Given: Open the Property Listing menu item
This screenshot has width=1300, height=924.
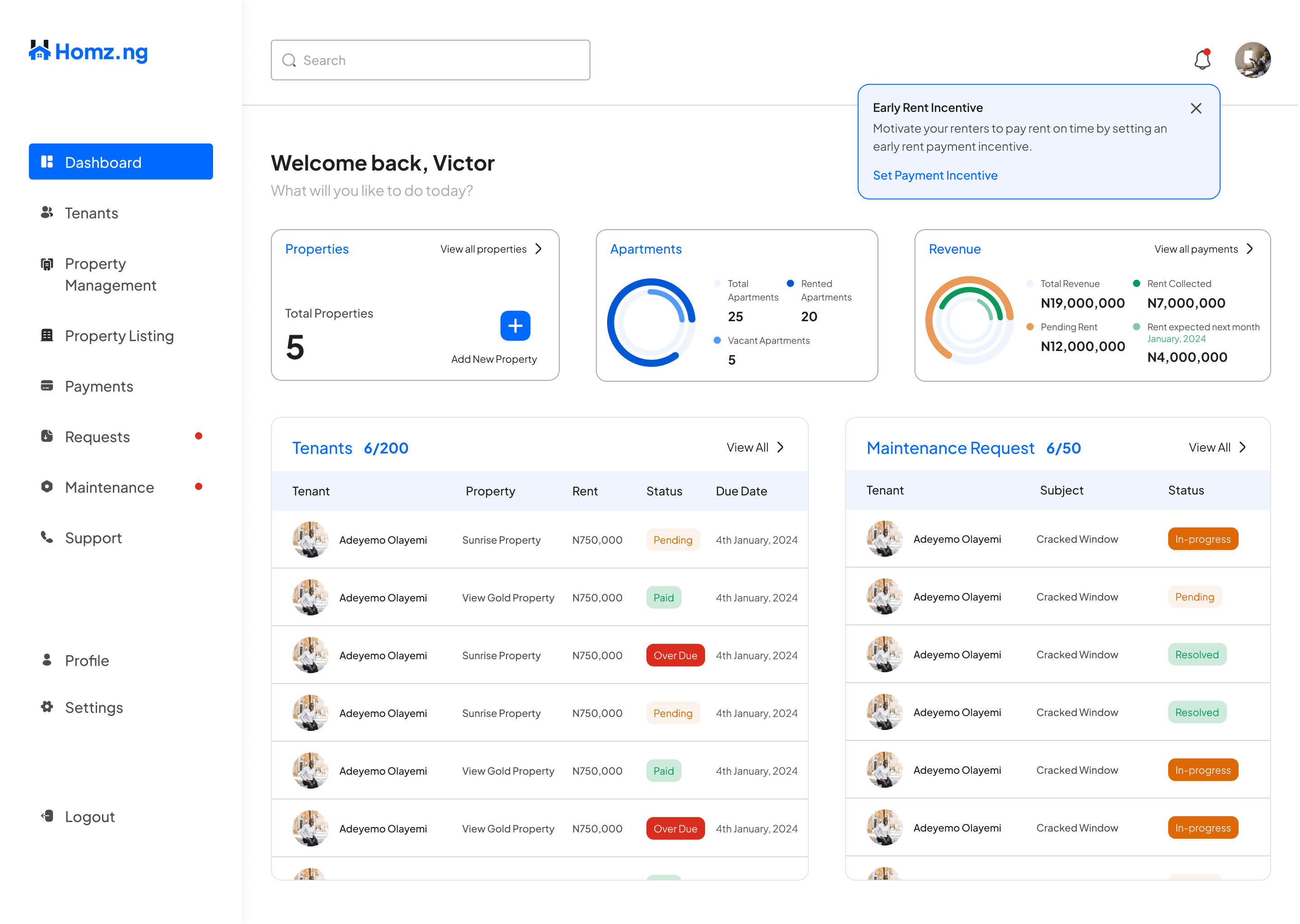Looking at the screenshot, I should [x=121, y=336].
